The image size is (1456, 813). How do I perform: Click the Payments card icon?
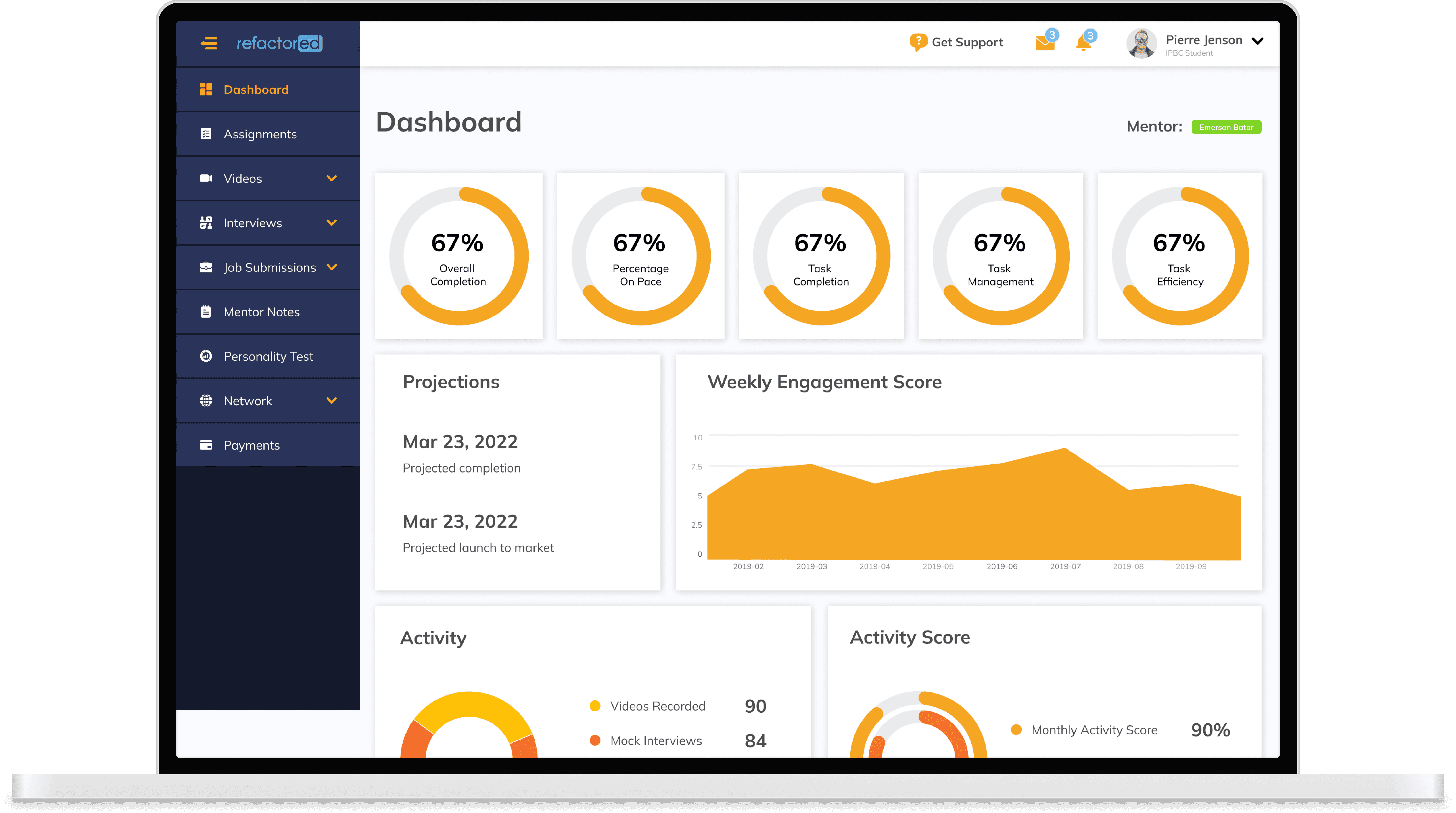point(206,445)
